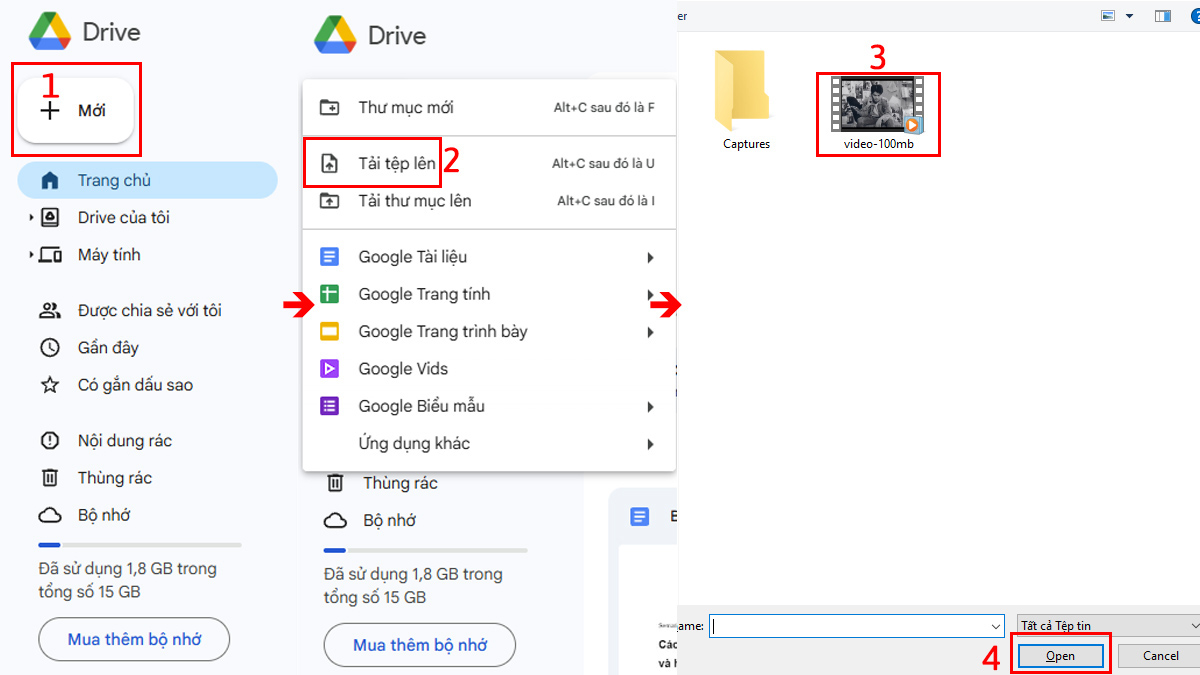Screen dimensions: 1200x675
Task: Open the file name history dropdown arrow
Action: tap(996, 626)
